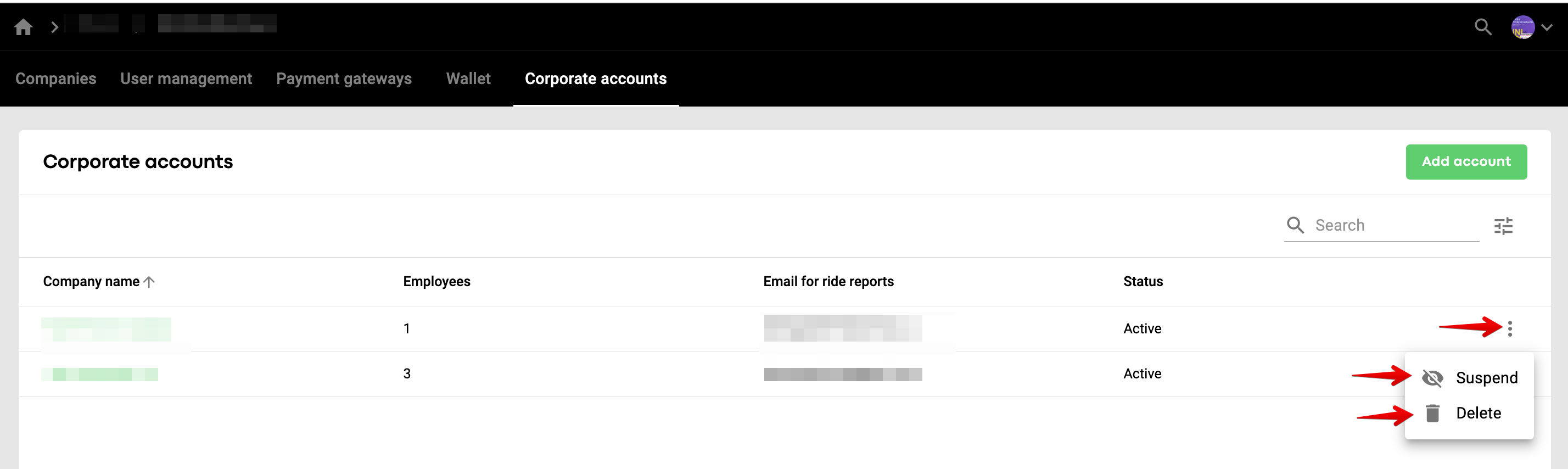This screenshot has height=469, width=1568.
Task: Switch to the Companies tab
Action: point(55,79)
